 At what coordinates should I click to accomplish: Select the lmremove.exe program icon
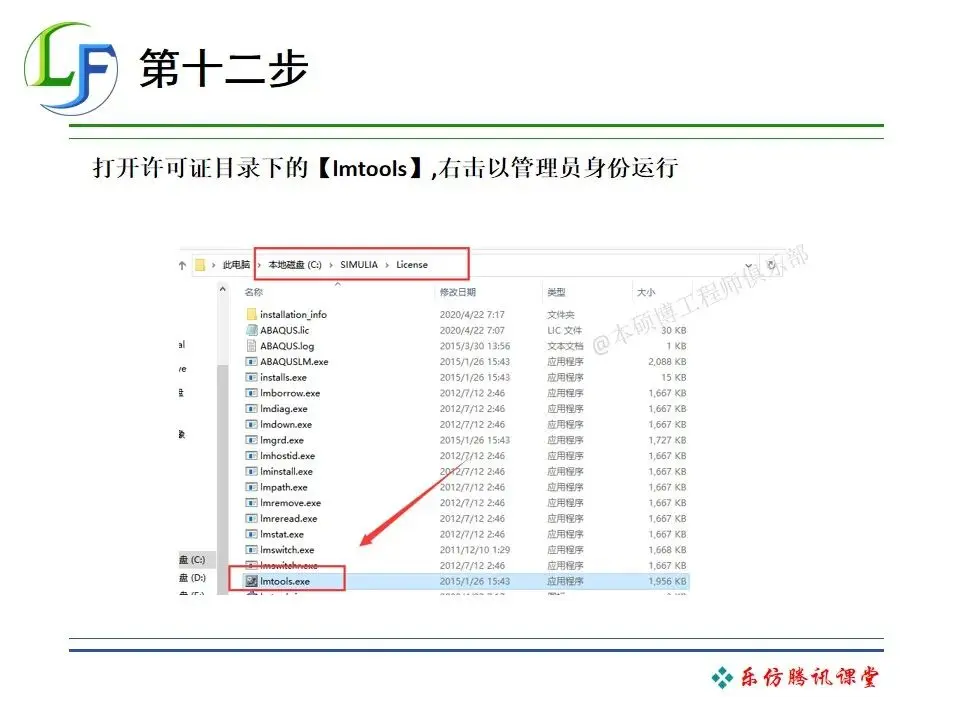click(251, 503)
